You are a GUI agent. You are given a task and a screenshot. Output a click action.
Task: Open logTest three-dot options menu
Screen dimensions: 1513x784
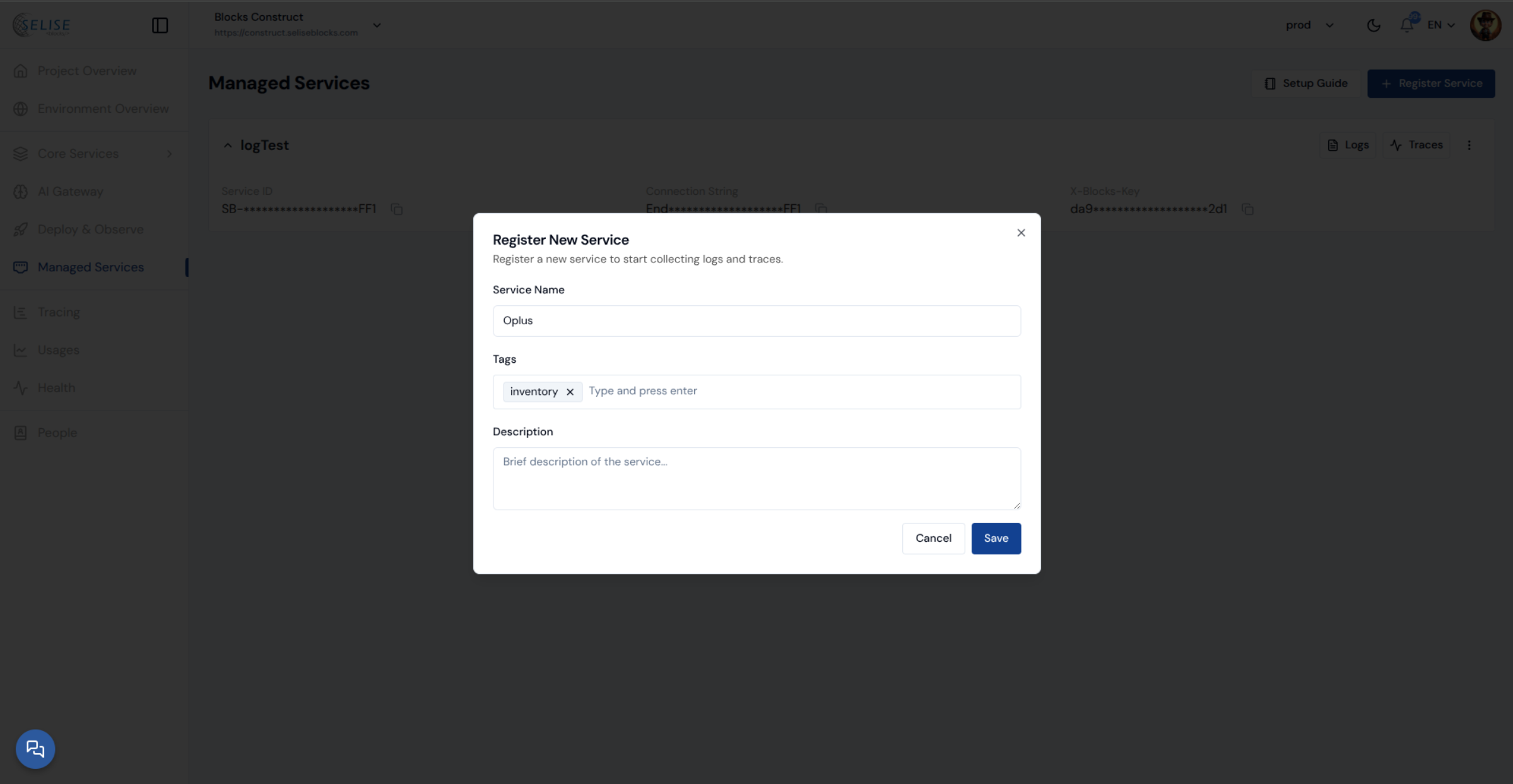pyautogui.click(x=1469, y=145)
